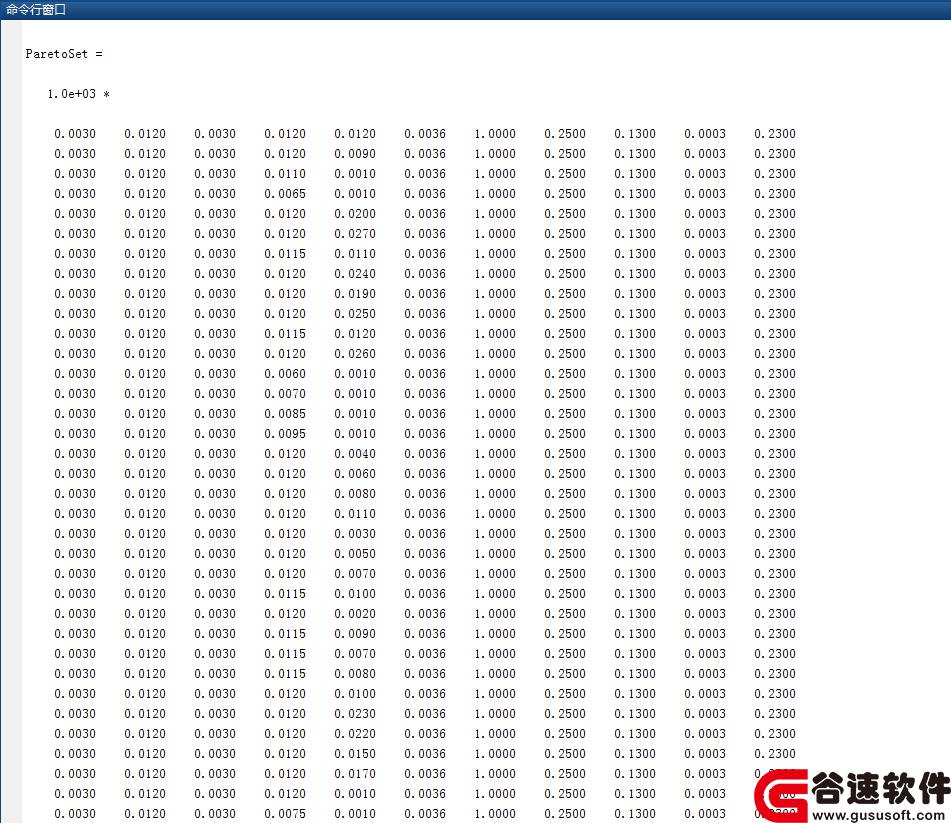951x823 pixels.
Task: Click 0.2500 in the row containing 0.0065
Action: tap(565, 193)
